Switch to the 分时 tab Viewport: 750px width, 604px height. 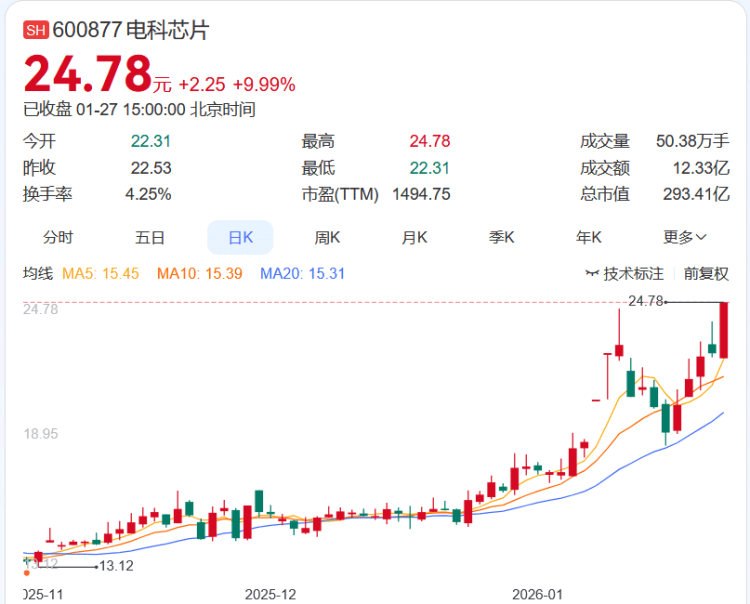click(x=58, y=237)
